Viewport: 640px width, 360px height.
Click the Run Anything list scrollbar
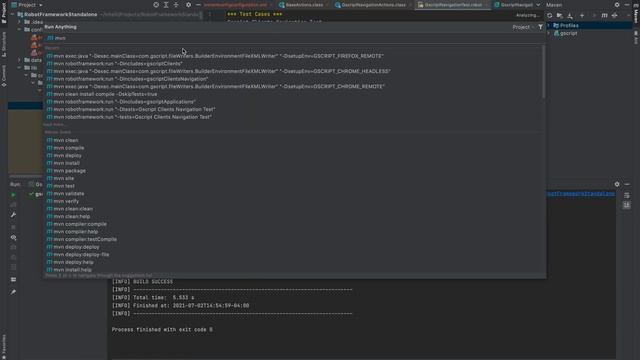(x=543, y=72)
